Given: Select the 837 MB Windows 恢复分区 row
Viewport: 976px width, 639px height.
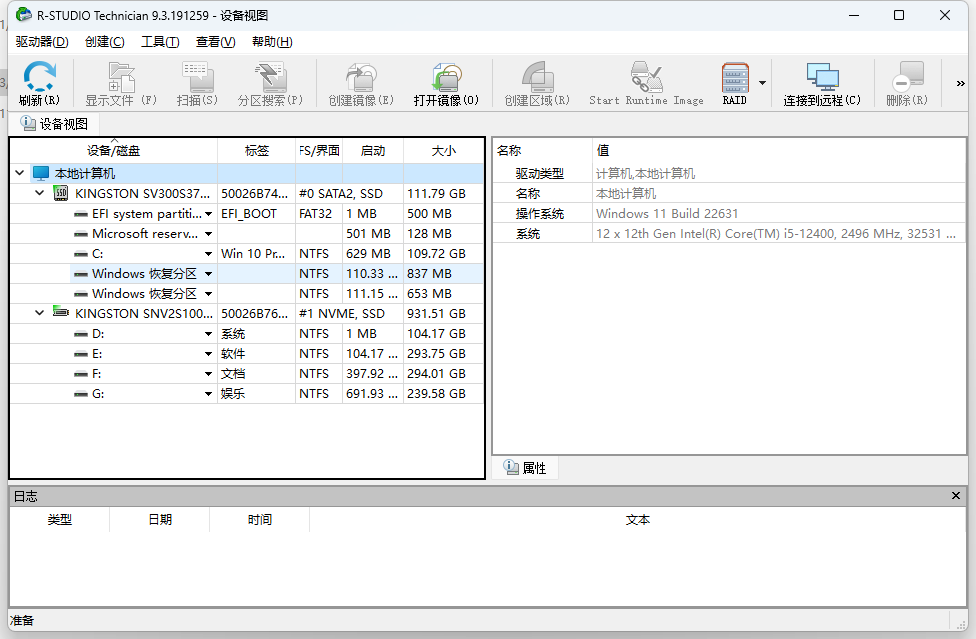Looking at the screenshot, I should pyautogui.click(x=247, y=274).
